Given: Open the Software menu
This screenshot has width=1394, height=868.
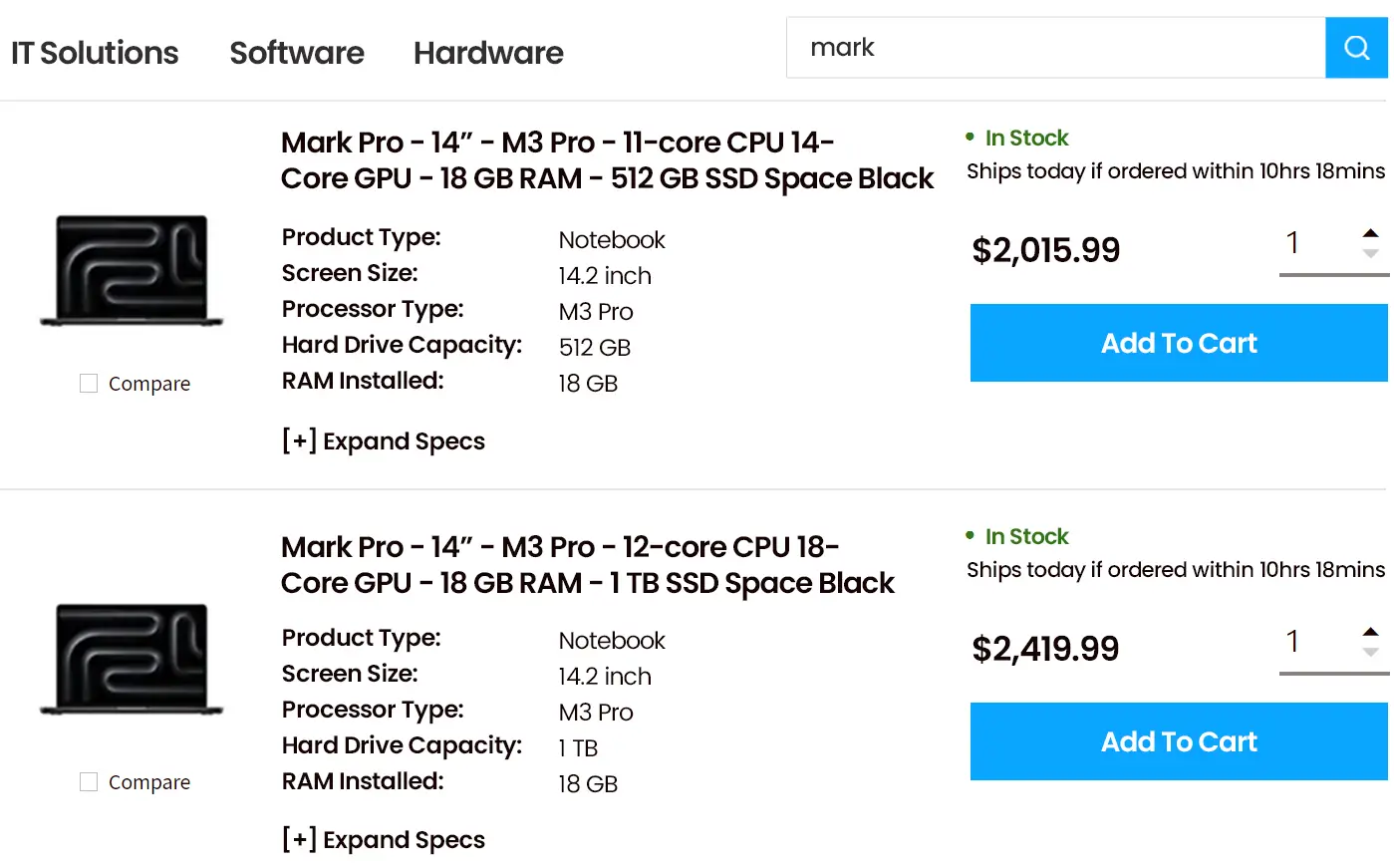Looking at the screenshot, I should pos(297,53).
